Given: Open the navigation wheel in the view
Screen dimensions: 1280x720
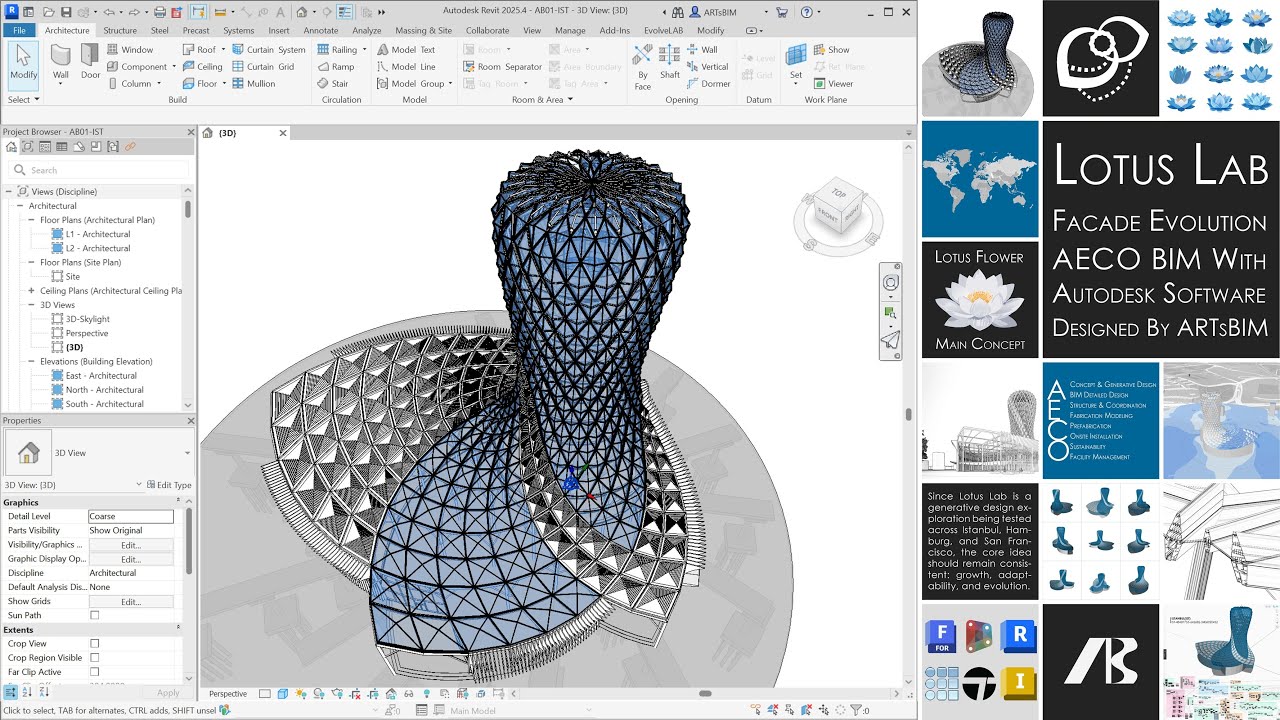Looking at the screenshot, I should click(x=890, y=283).
